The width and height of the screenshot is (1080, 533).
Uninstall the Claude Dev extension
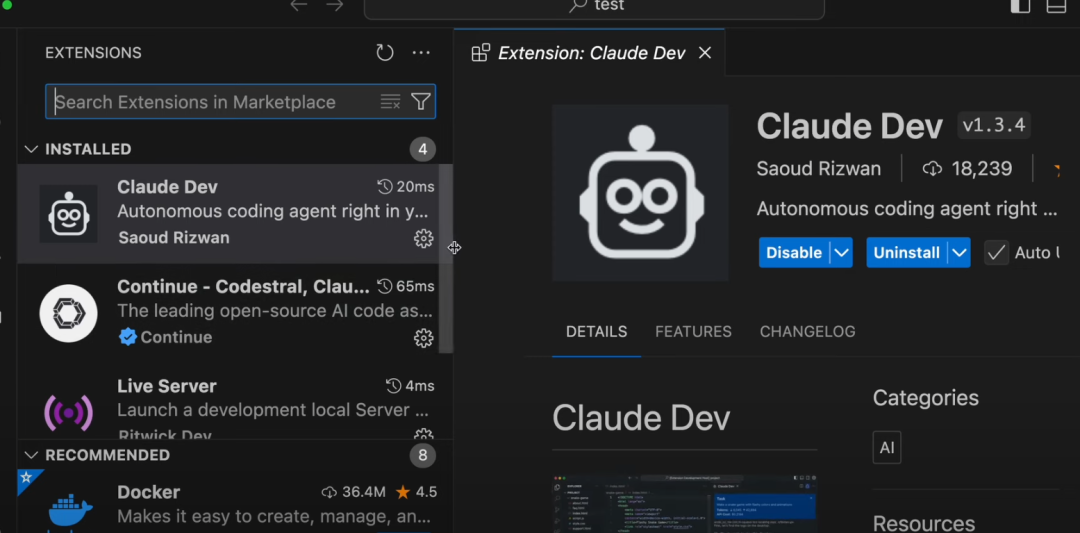(x=906, y=253)
